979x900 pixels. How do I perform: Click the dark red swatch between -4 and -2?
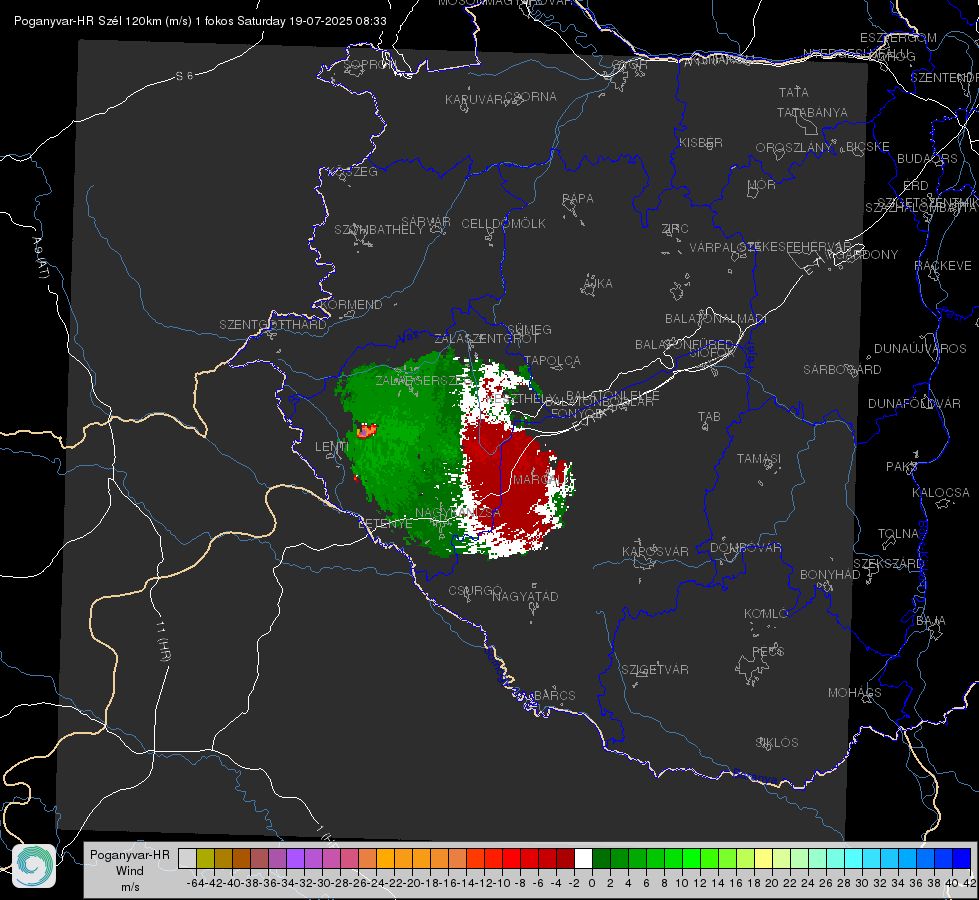click(565, 858)
